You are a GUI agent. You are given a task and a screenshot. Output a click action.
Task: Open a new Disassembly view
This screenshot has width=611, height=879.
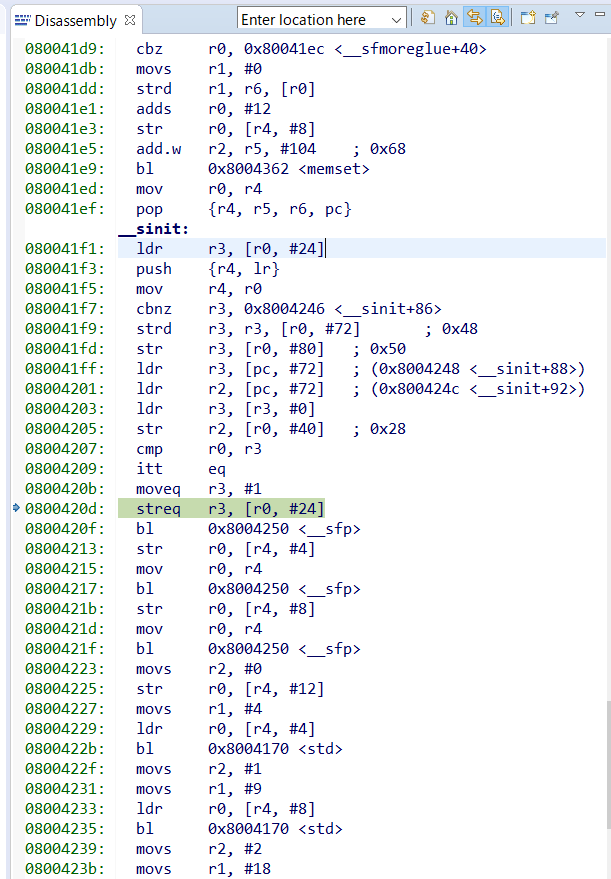pos(527,18)
